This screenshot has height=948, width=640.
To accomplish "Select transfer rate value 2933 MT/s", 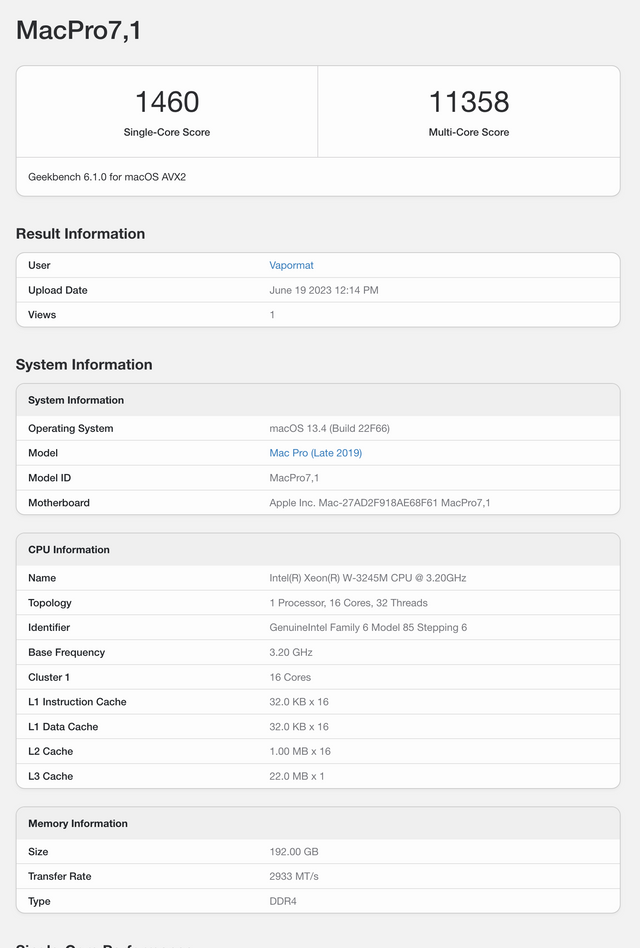I will coord(294,877).
